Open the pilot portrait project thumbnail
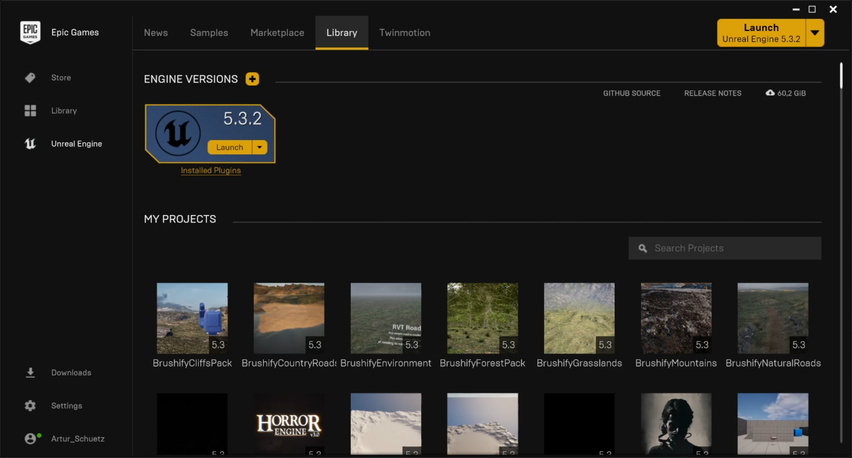The height and width of the screenshot is (458, 852). click(676, 424)
